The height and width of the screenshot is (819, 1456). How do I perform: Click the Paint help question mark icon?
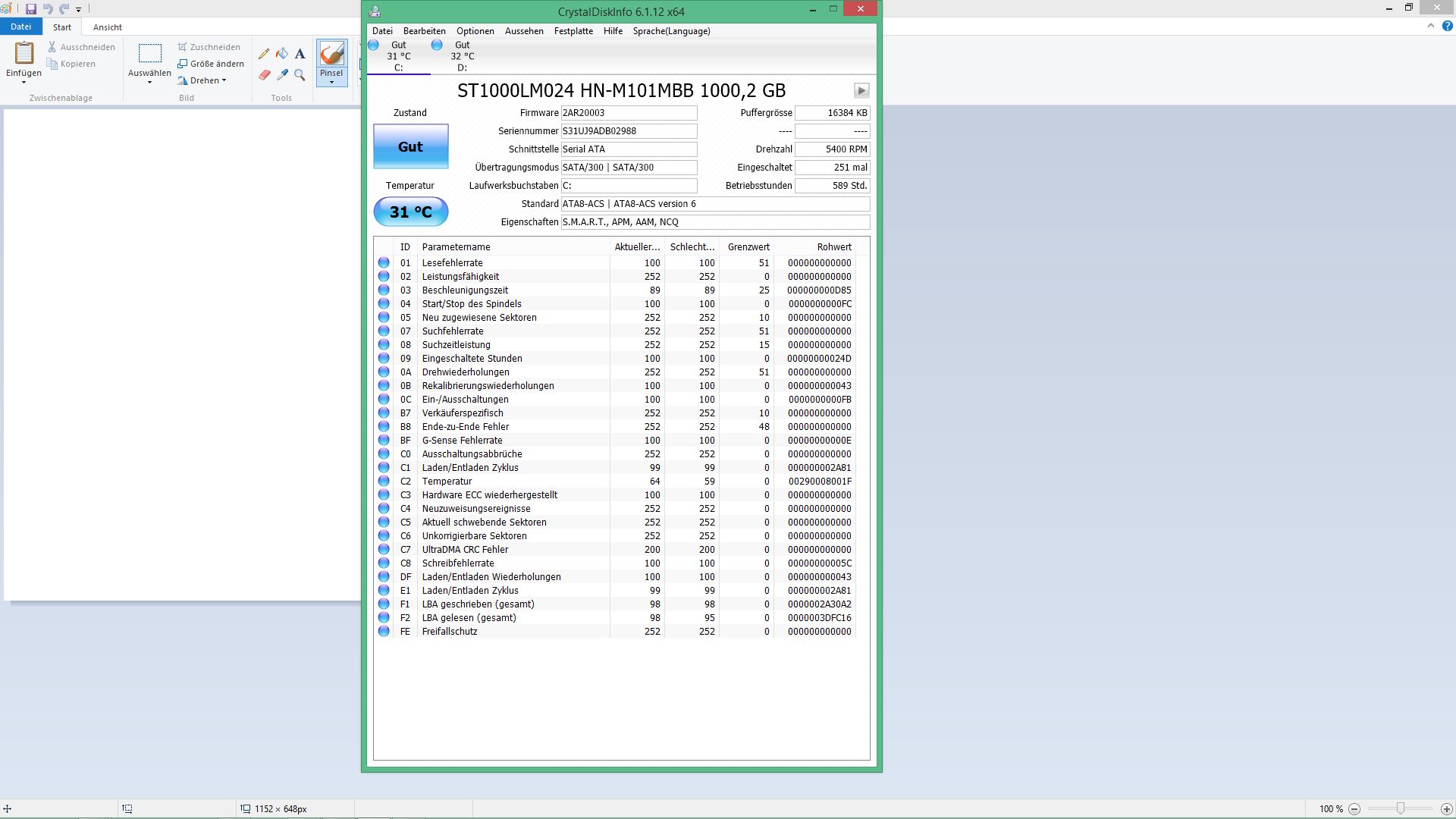point(1447,27)
